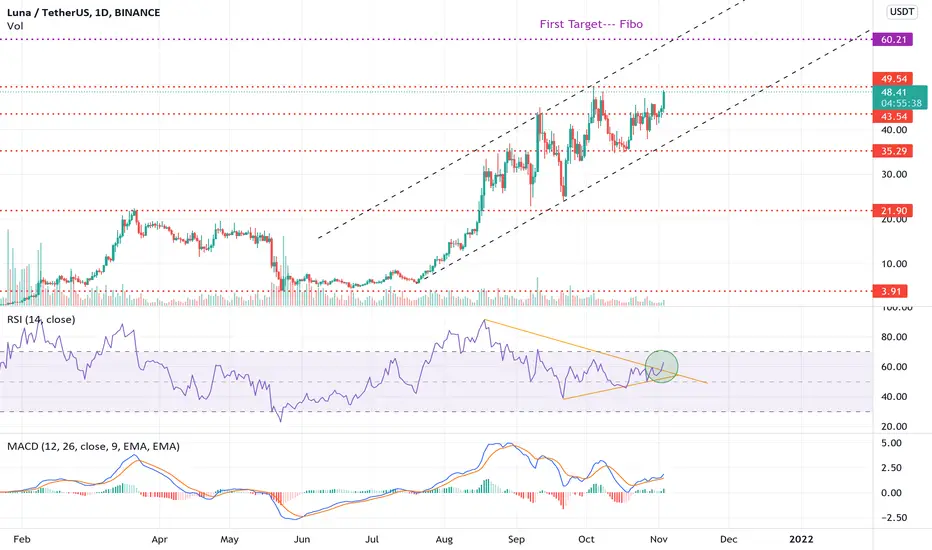Click the Dec date on time axis
This screenshot has height=550, width=932.
pyautogui.click(x=729, y=539)
